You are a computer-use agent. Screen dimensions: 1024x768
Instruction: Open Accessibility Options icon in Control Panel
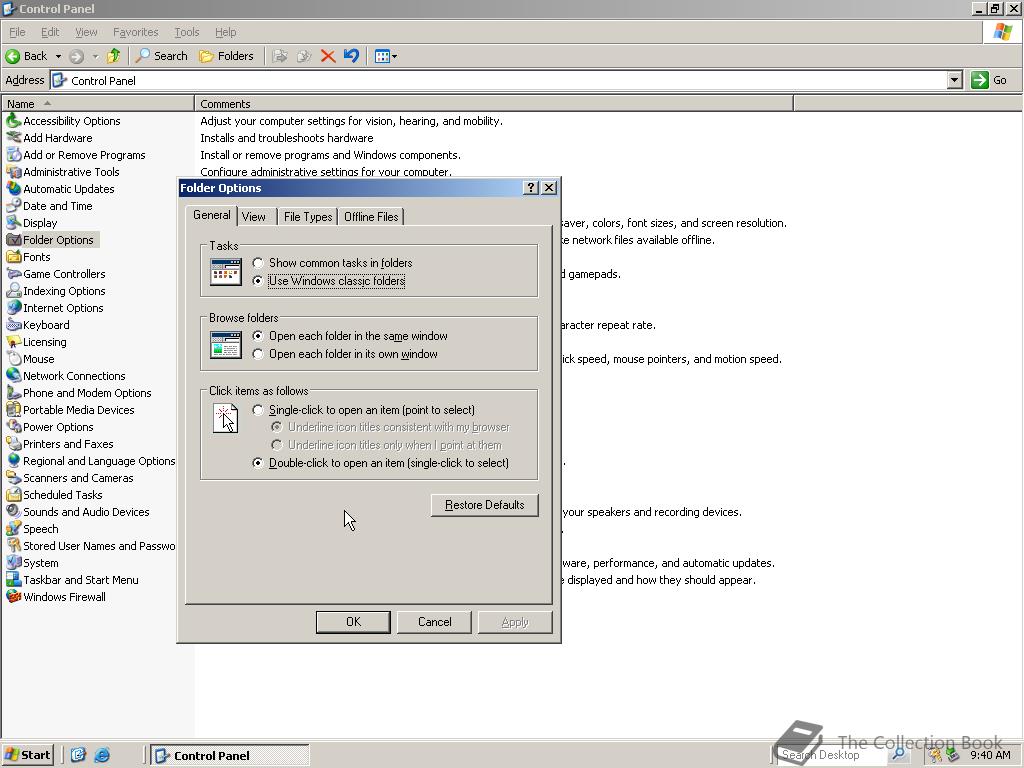[x=14, y=121]
